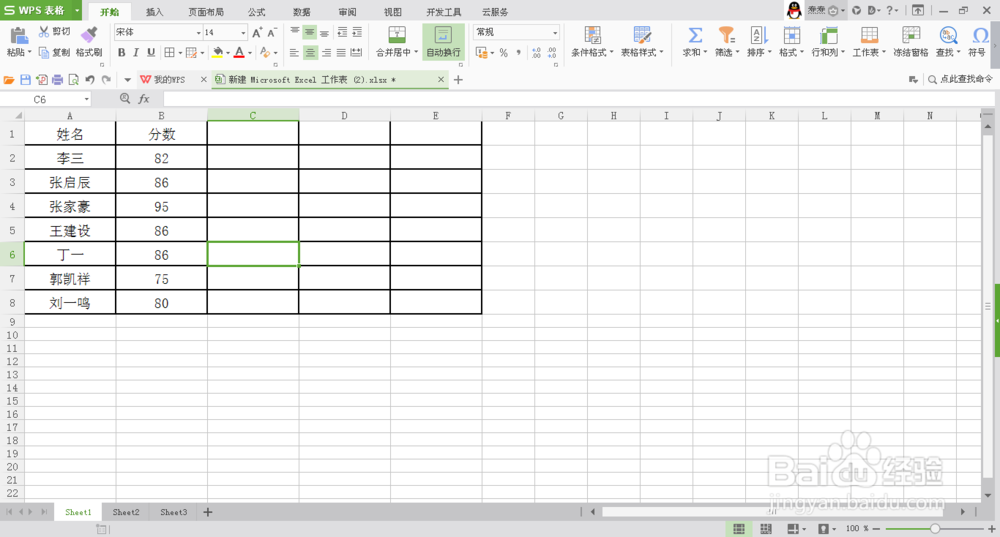The image size is (1000, 537).
Task: Switch to the Sheet2 tab
Action: (x=126, y=512)
